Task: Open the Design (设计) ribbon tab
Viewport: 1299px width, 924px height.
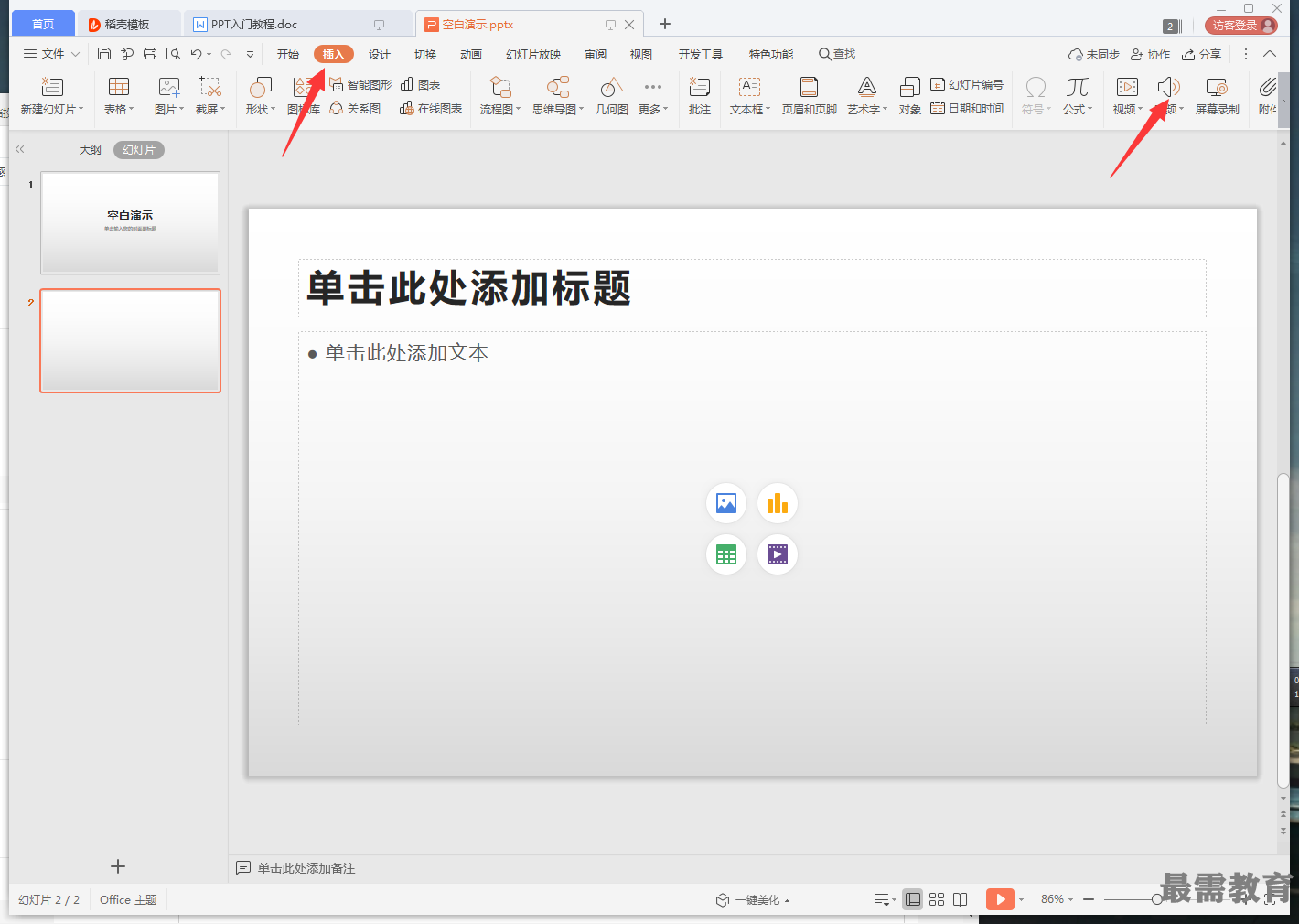Action: pos(379,54)
